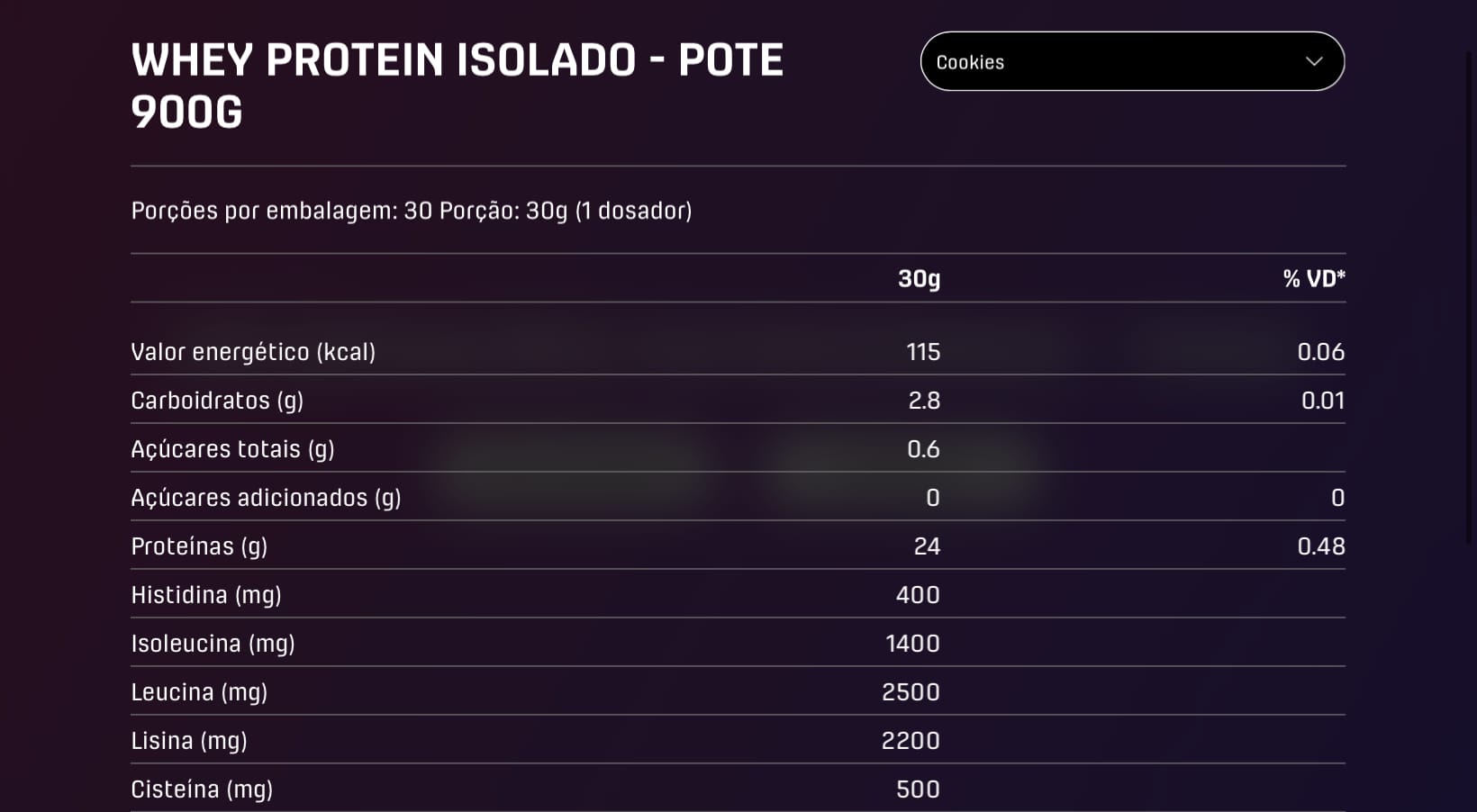
Task: Select the Cisteína (mg) row label
Action: pos(202,789)
